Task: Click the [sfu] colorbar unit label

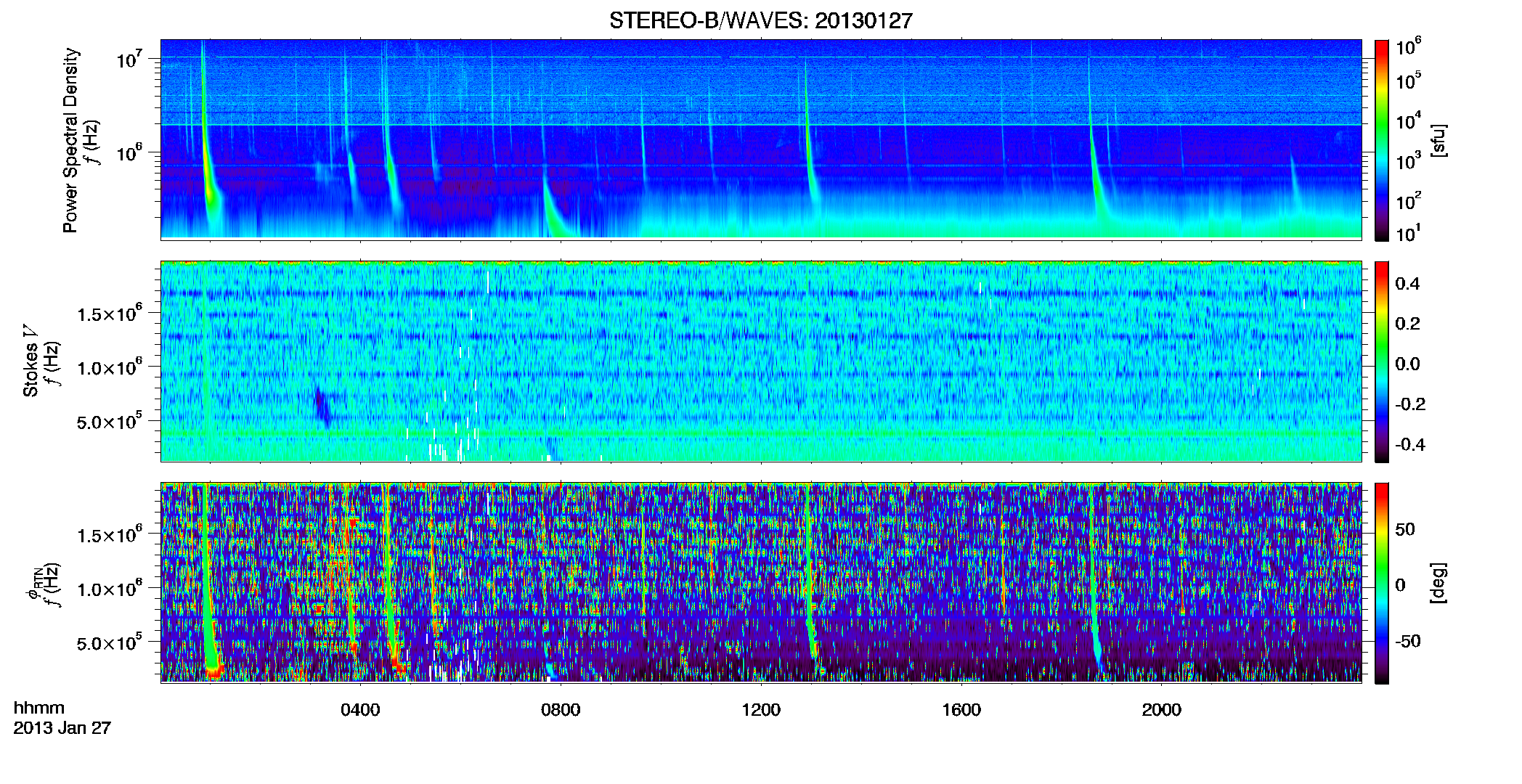Action: (x=1438, y=140)
